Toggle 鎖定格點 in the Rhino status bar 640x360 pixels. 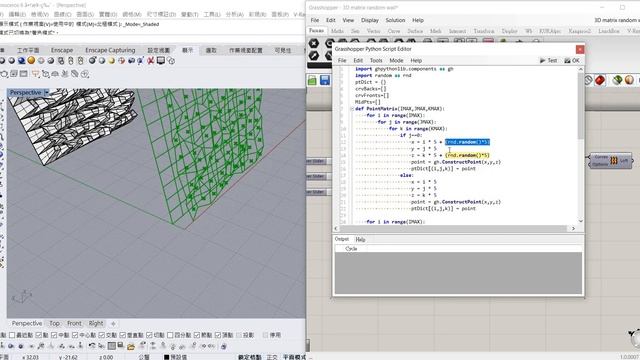[249, 357]
